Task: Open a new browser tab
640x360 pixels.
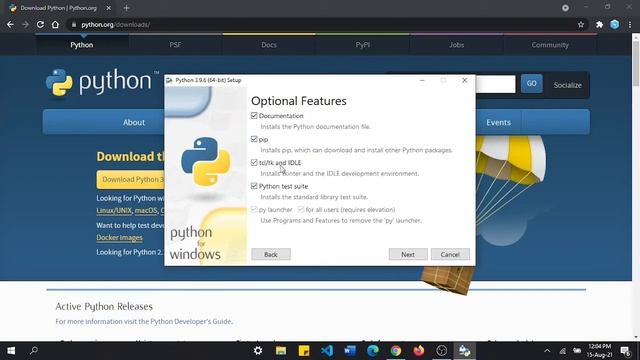Action: [x=126, y=8]
